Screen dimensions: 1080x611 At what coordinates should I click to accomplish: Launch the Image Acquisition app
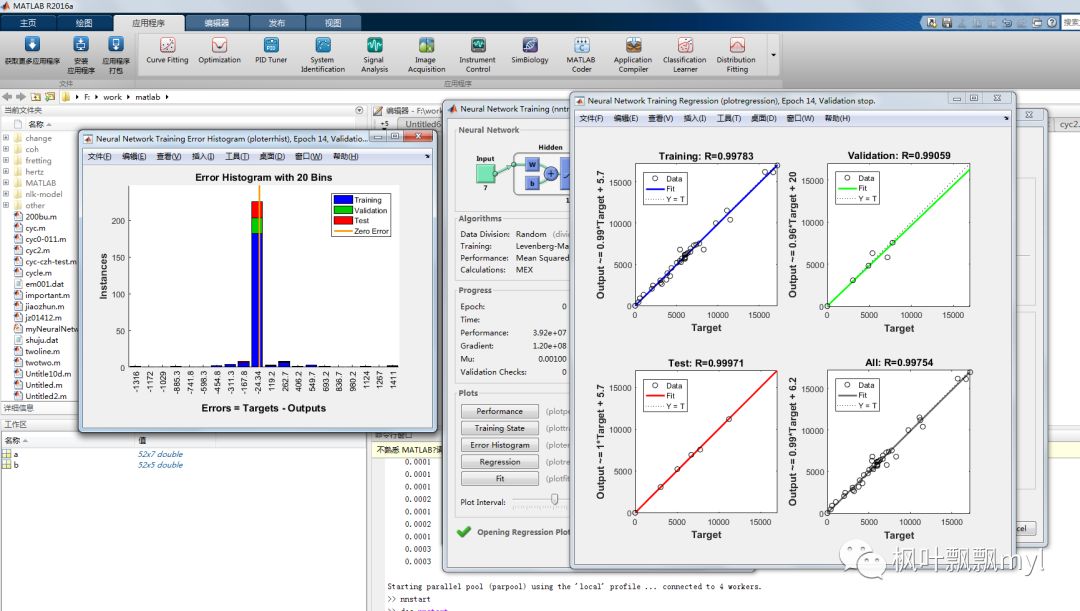click(426, 55)
